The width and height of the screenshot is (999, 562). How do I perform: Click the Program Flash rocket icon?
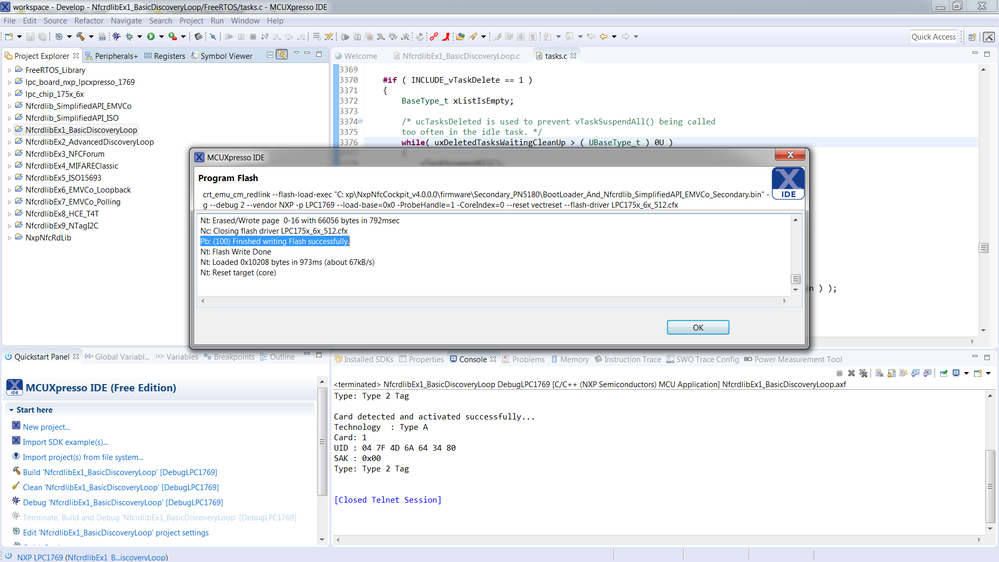click(473, 37)
